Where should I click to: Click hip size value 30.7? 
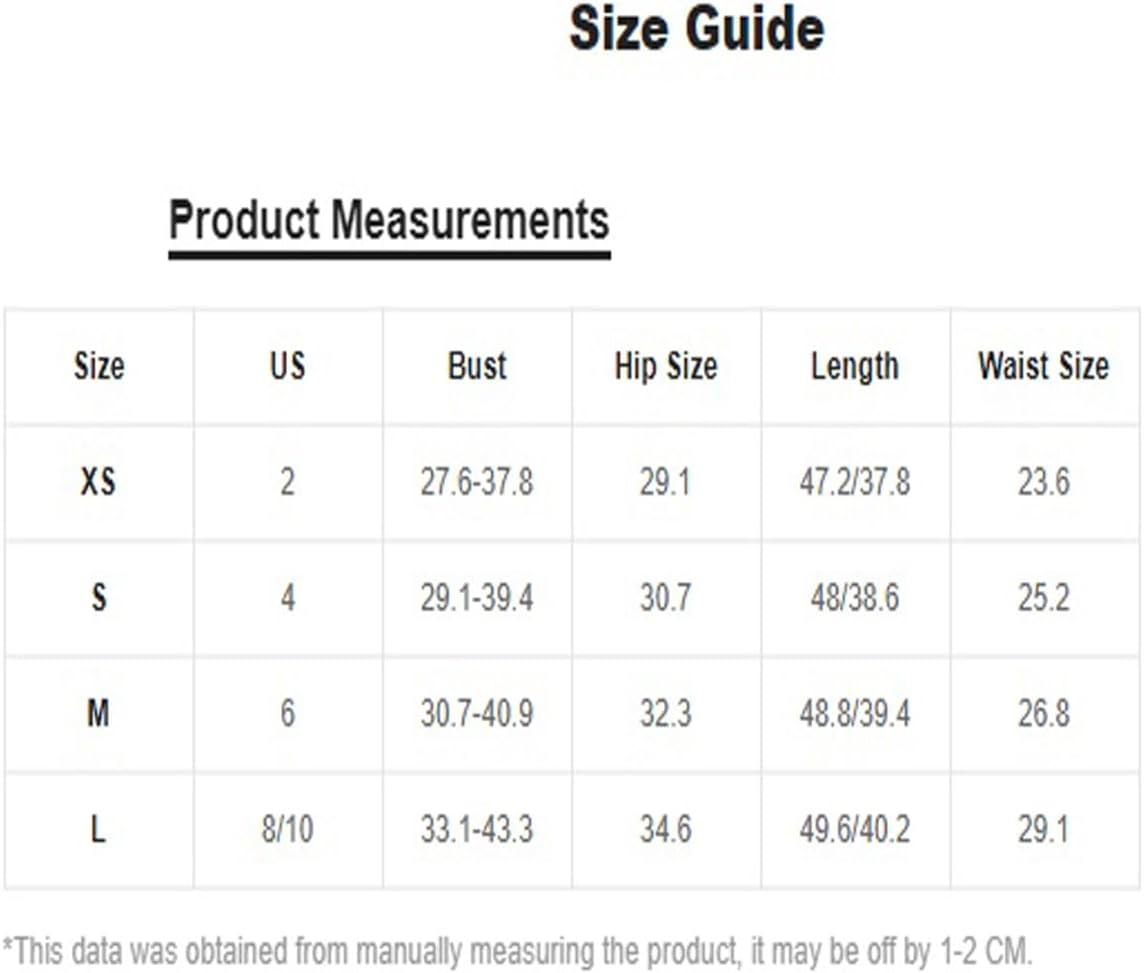coord(665,597)
